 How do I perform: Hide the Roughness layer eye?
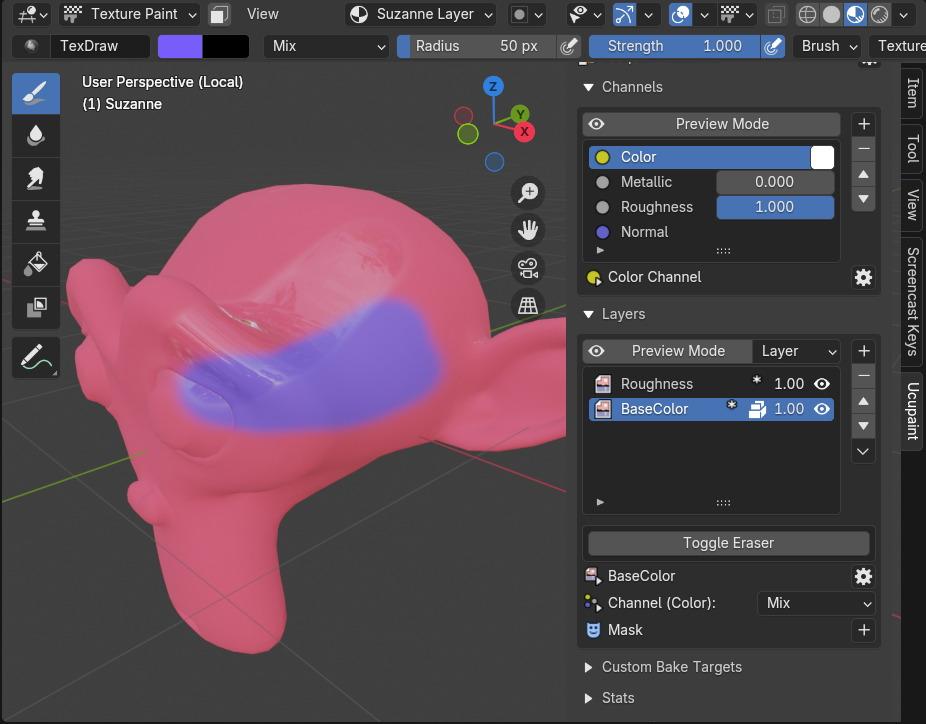click(x=821, y=384)
